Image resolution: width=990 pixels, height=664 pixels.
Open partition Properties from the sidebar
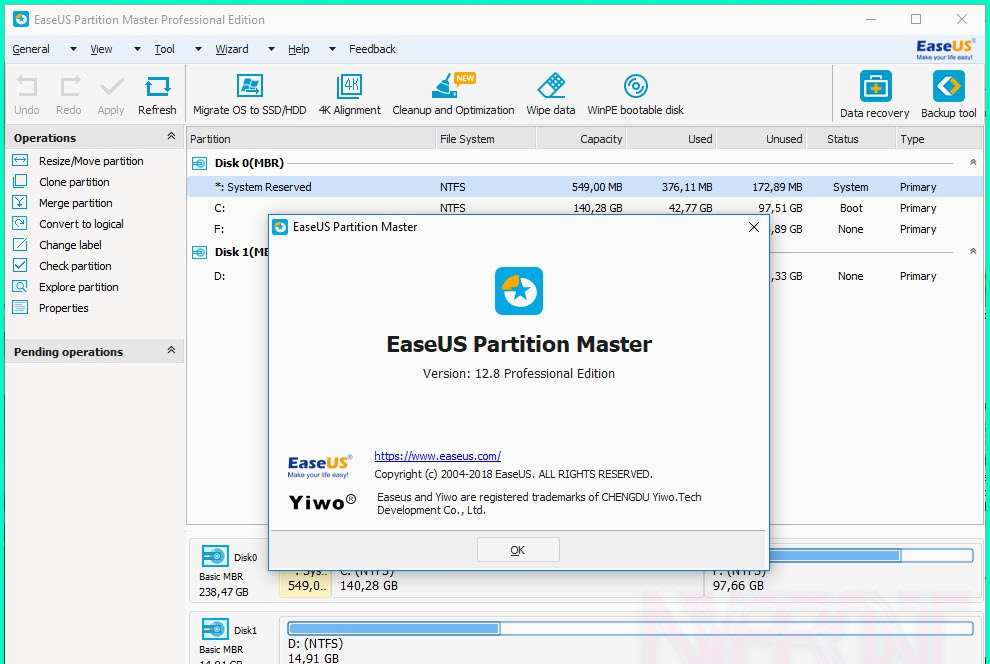click(x=63, y=308)
